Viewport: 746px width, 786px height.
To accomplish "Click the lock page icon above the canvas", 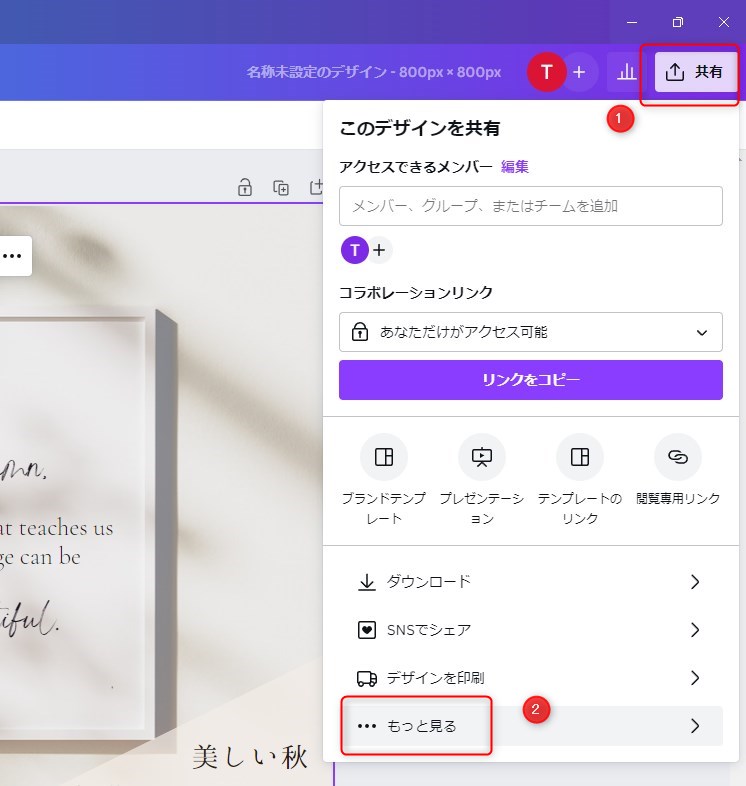I will pyautogui.click(x=244, y=187).
